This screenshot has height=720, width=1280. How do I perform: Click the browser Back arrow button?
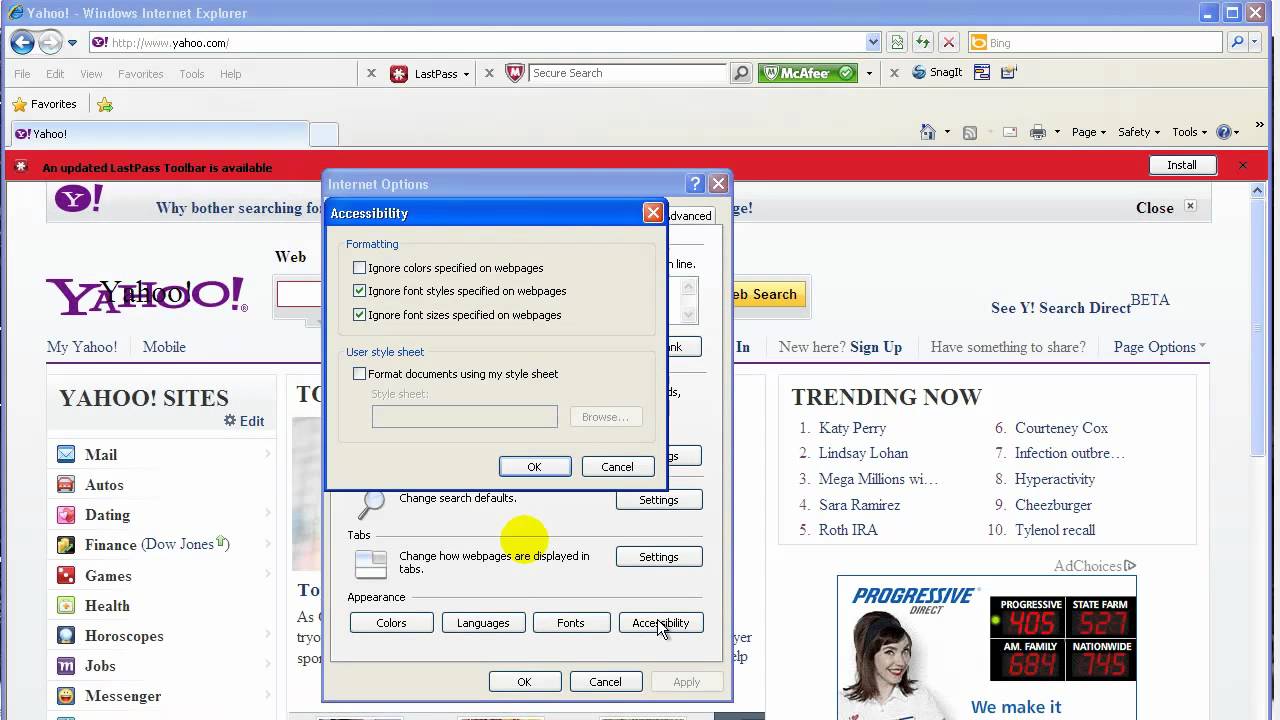click(22, 42)
